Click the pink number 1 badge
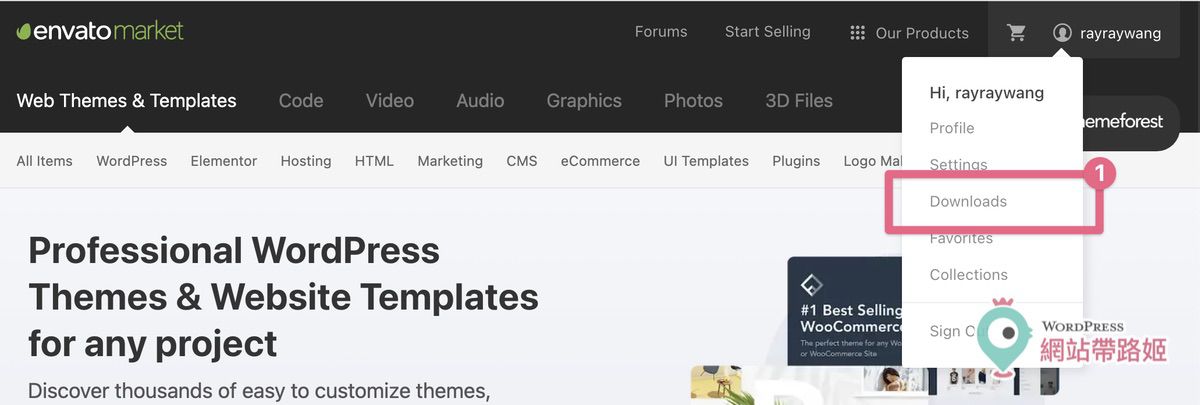Viewport: 1200px width, 405px height. (1099, 174)
